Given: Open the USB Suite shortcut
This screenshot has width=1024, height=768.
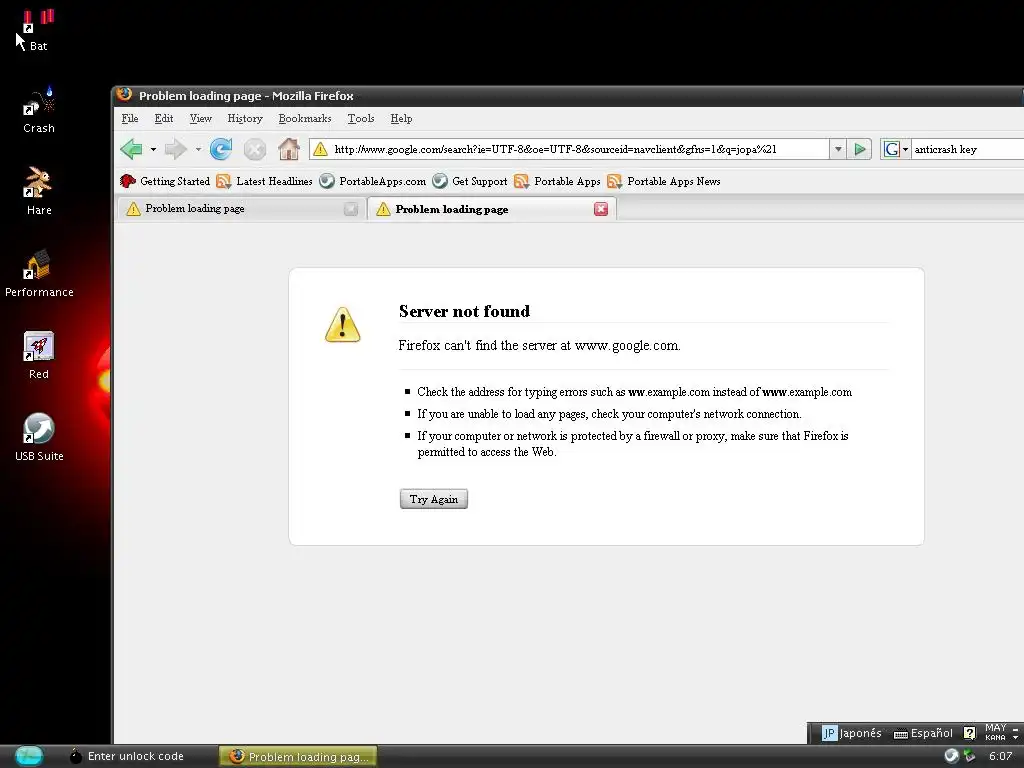Looking at the screenshot, I should click(x=39, y=438).
